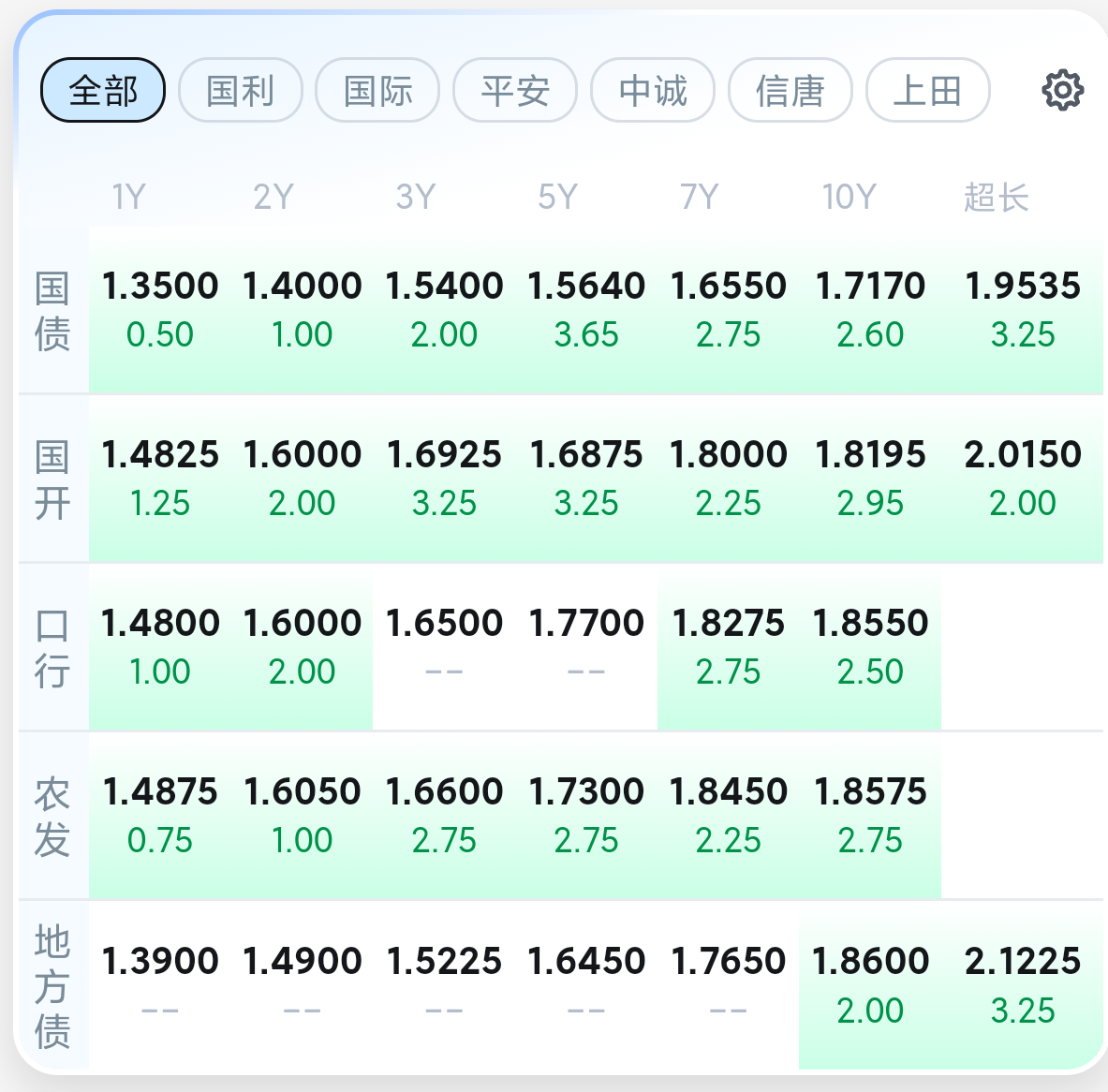Select 口行 3Y cell showing 1.6500
The height and width of the screenshot is (1092, 1108).
click(444, 647)
